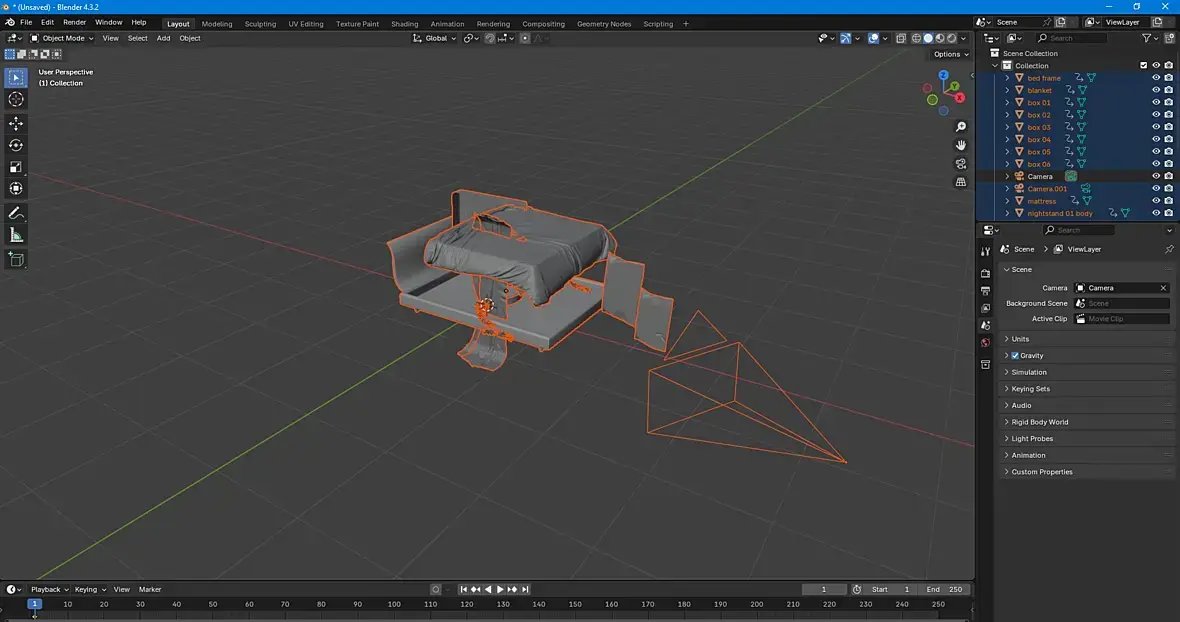1180x622 pixels.
Task: Expand the bed frame outliner item
Action: [1007, 78]
